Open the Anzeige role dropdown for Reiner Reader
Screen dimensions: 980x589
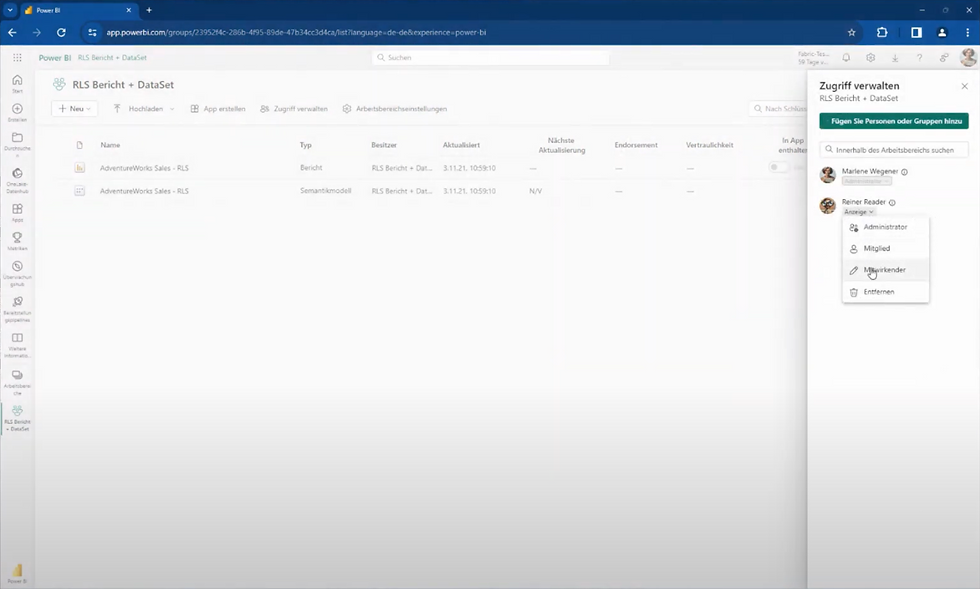pyautogui.click(x=858, y=212)
